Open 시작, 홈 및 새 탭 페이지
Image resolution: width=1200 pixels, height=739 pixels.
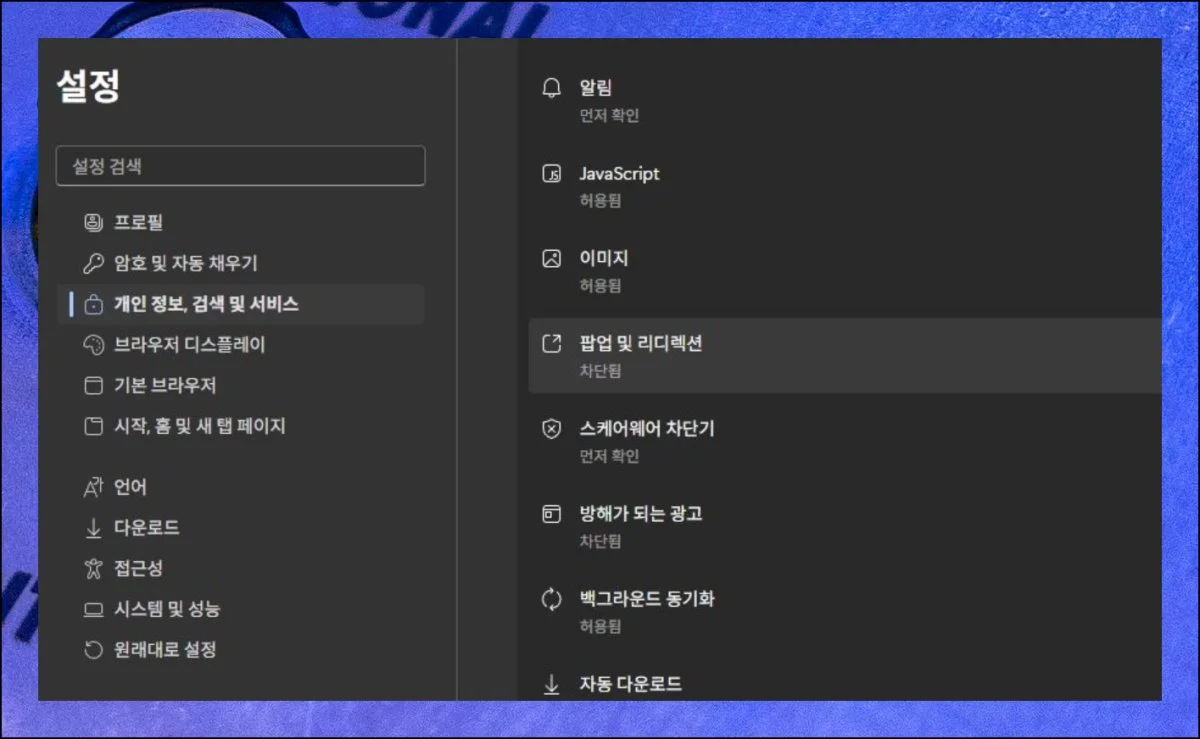pos(199,426)
